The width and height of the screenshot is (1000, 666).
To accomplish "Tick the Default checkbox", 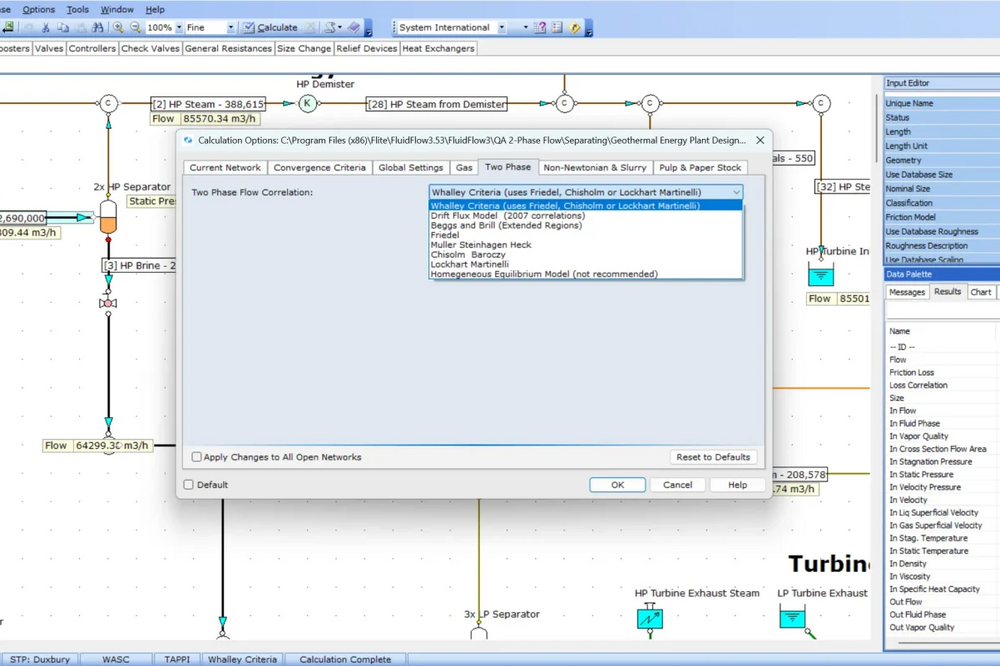I will click(189, 485).
